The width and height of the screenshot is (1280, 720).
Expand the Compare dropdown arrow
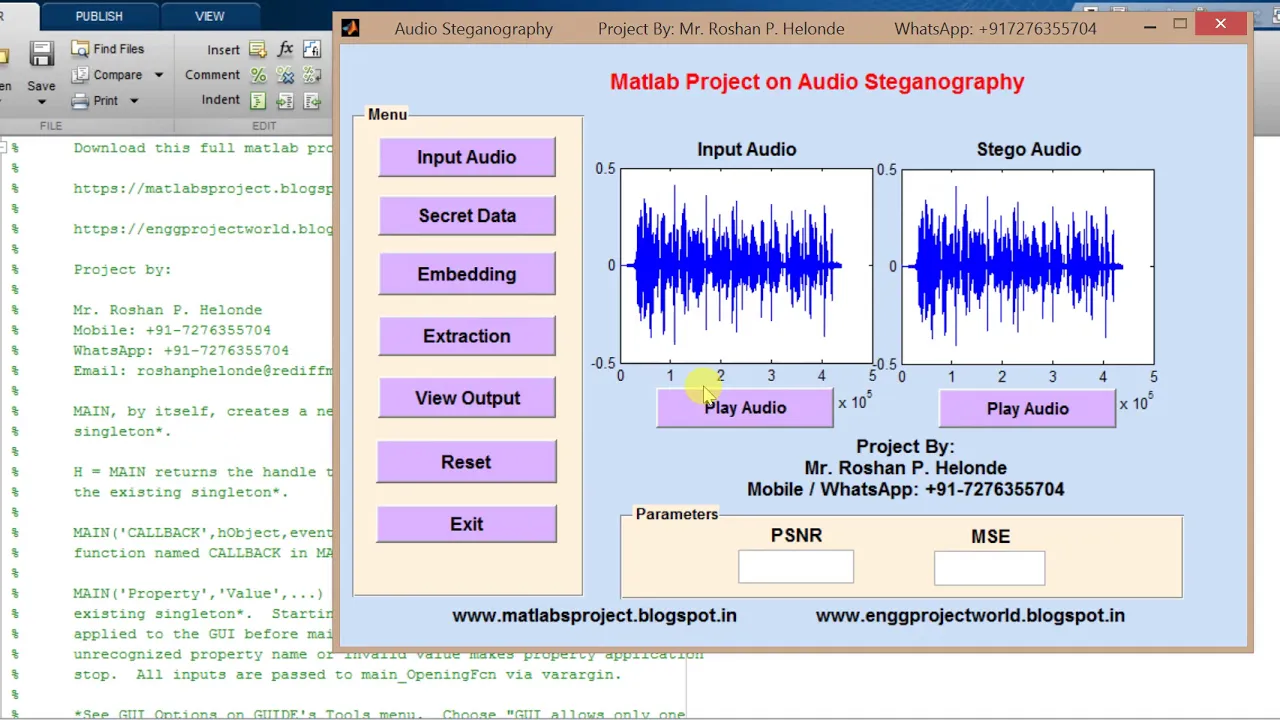pos(158,75)
